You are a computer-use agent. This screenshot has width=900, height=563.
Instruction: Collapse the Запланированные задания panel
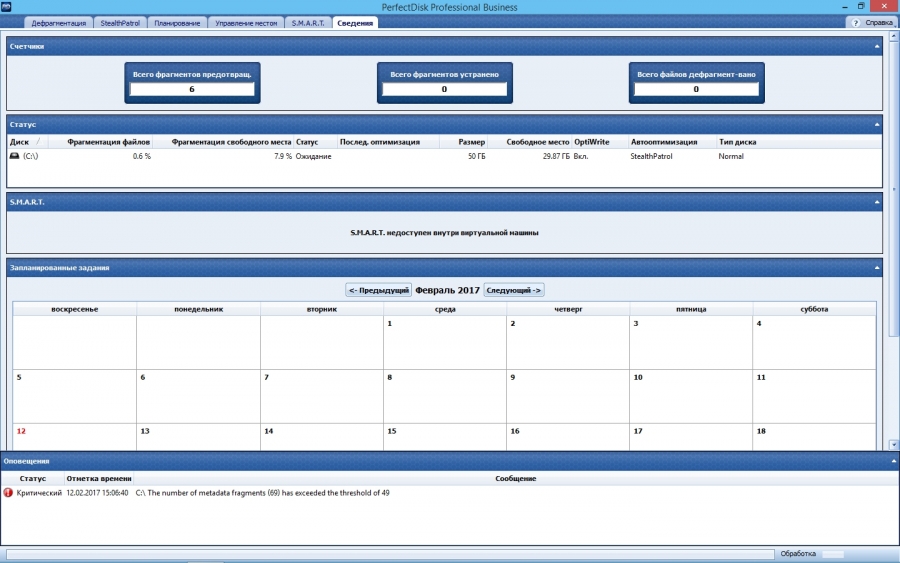(x=877, y=268)
